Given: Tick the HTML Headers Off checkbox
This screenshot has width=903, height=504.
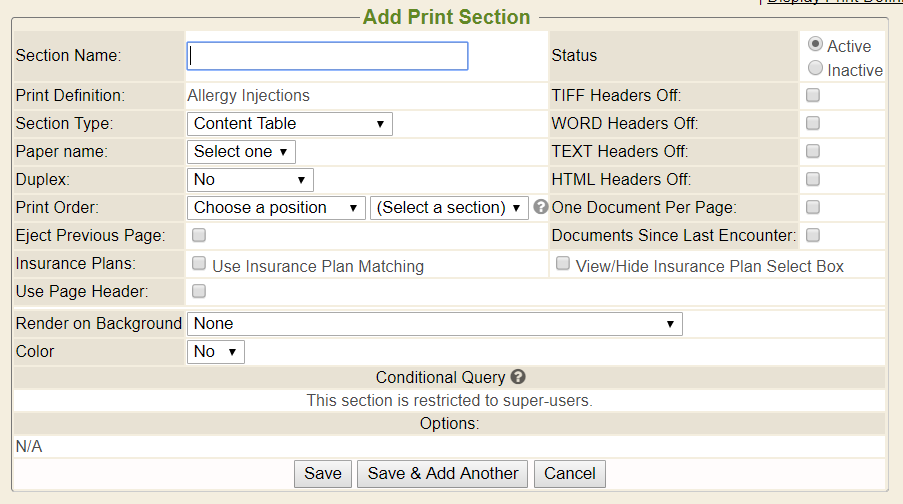Looking at the screenshot, I should click(x=813, y=179).
